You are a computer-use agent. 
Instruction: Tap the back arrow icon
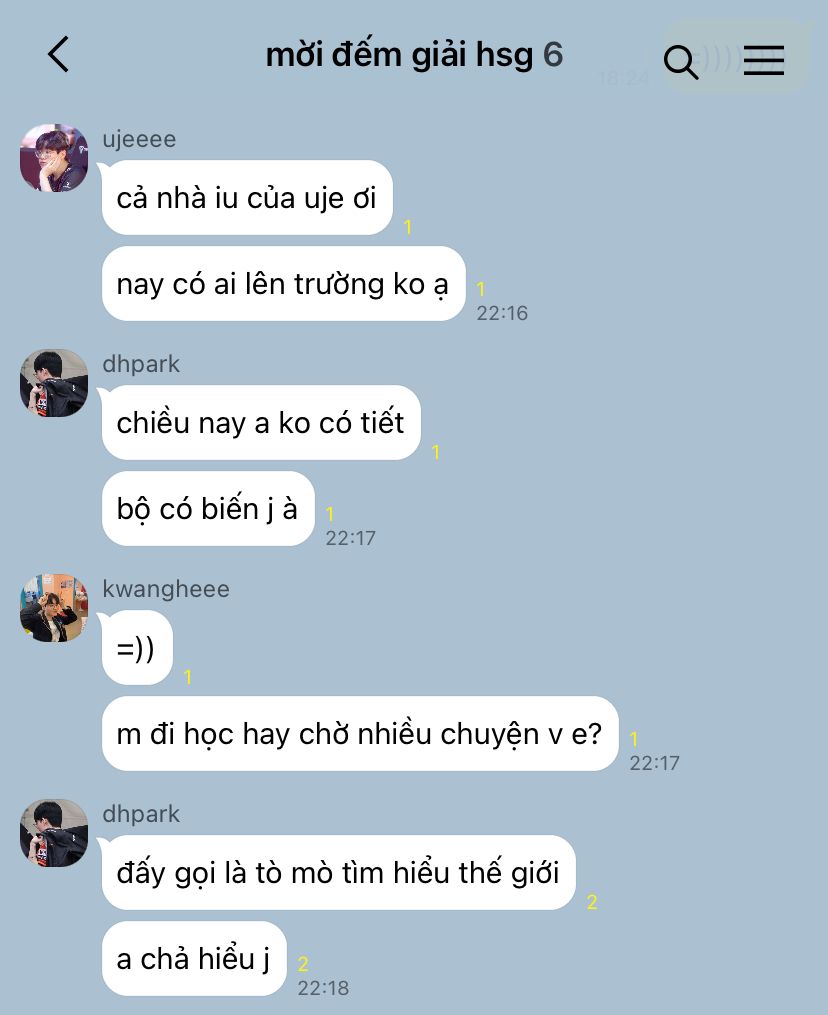click(58, 54)
